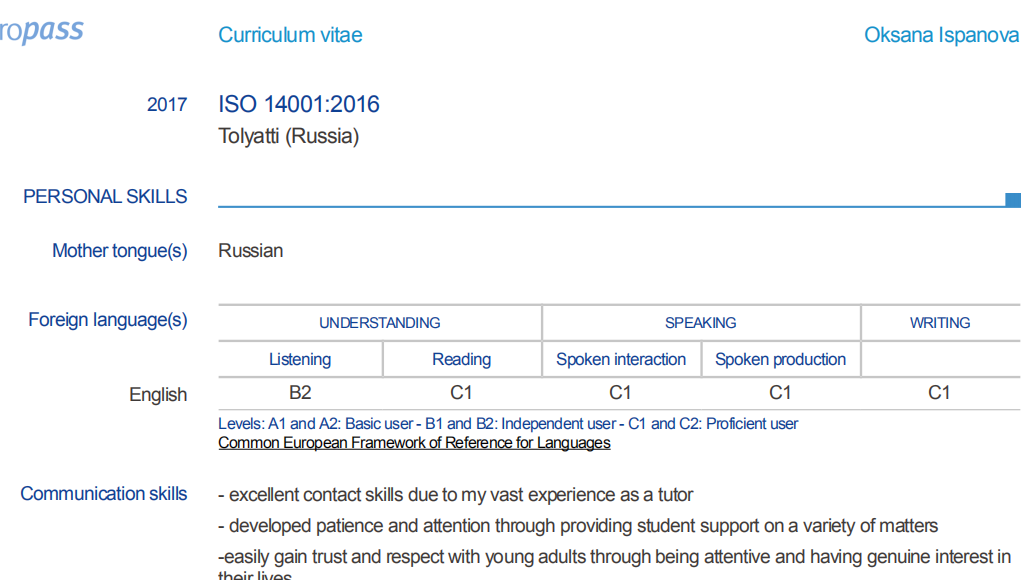Open the Common European Framework of Reference link
The image size is (1021, 580).
414,443
